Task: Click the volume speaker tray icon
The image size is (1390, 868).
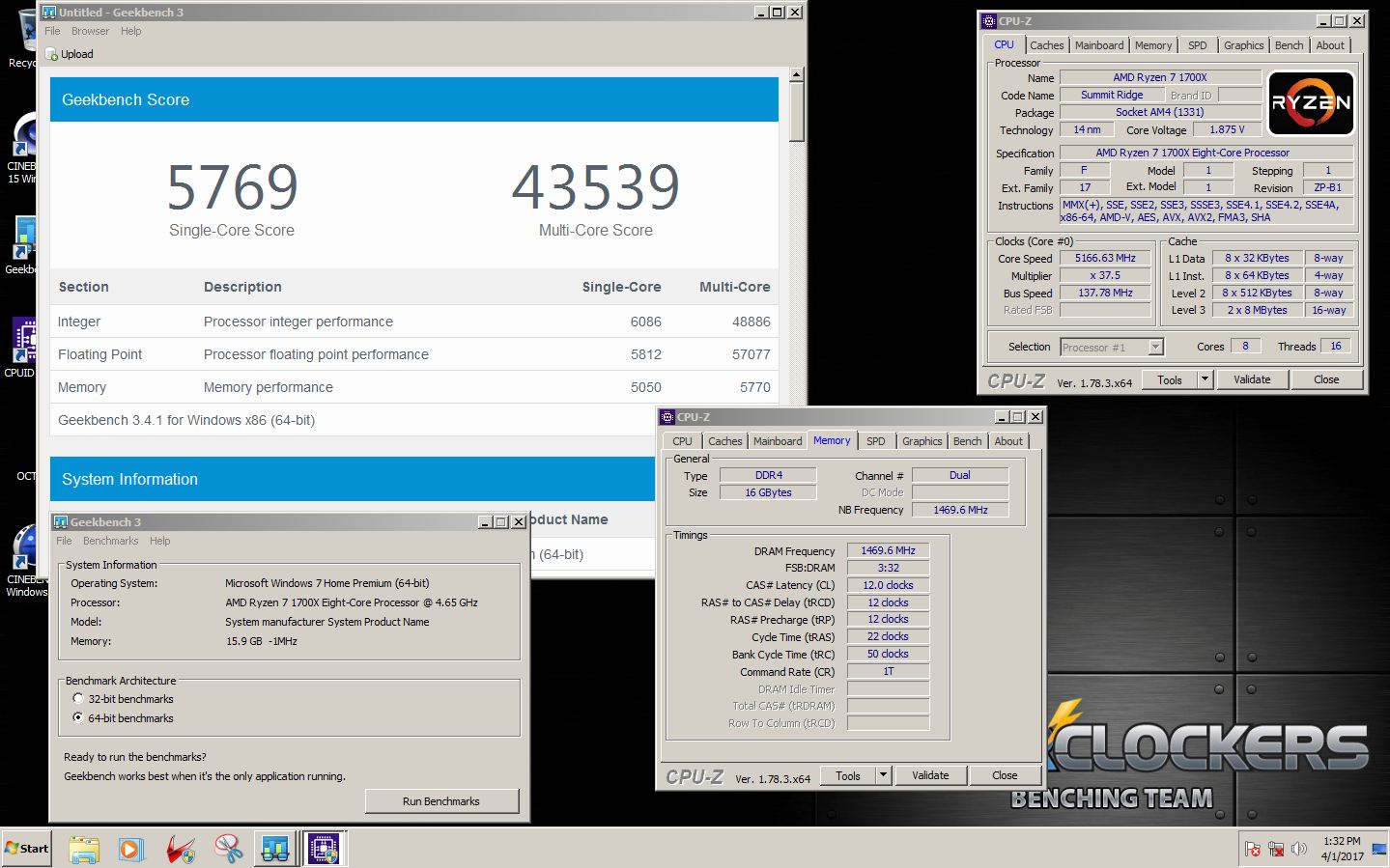Action: (x=1299, y=849)
